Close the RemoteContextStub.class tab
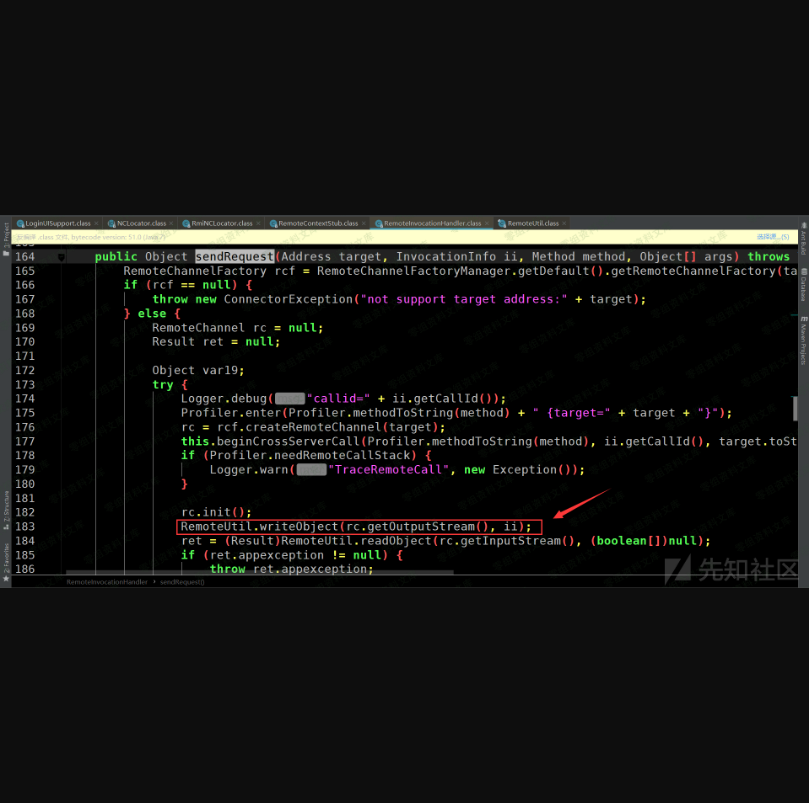 pyautogui.click(x=364, y=223)
